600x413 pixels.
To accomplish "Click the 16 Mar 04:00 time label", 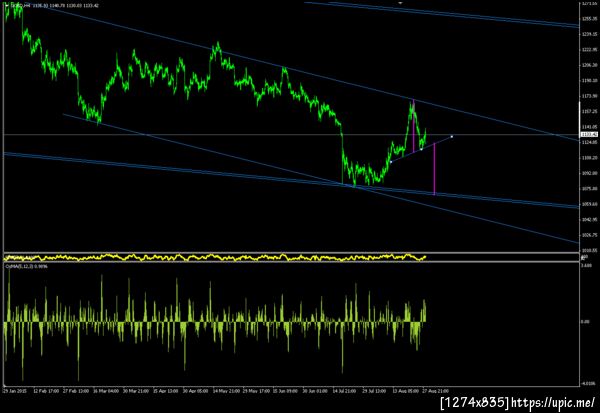I will tap(106, 391).
